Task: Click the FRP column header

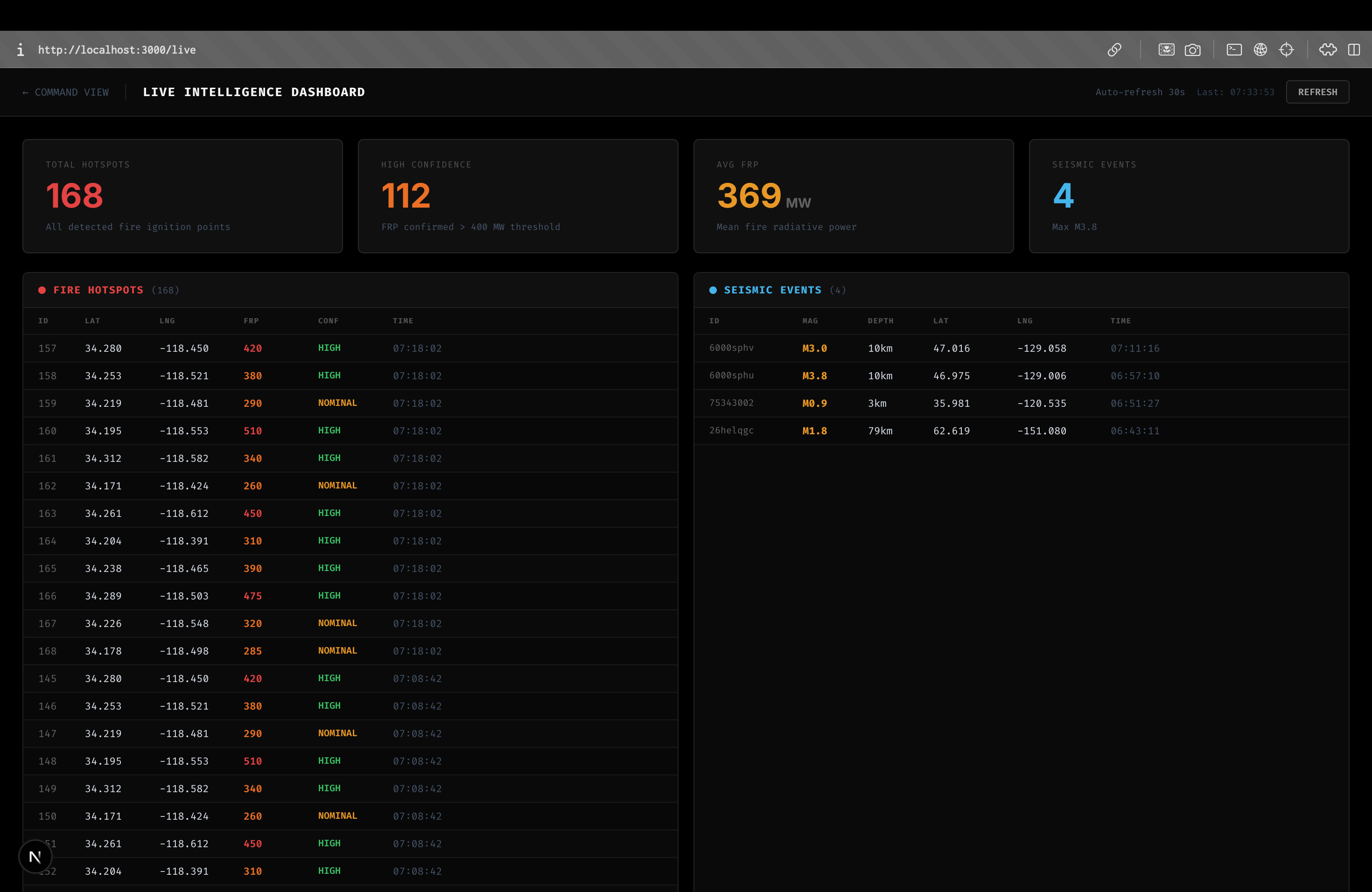Action: pyautogui.click(x=251, y=321)
